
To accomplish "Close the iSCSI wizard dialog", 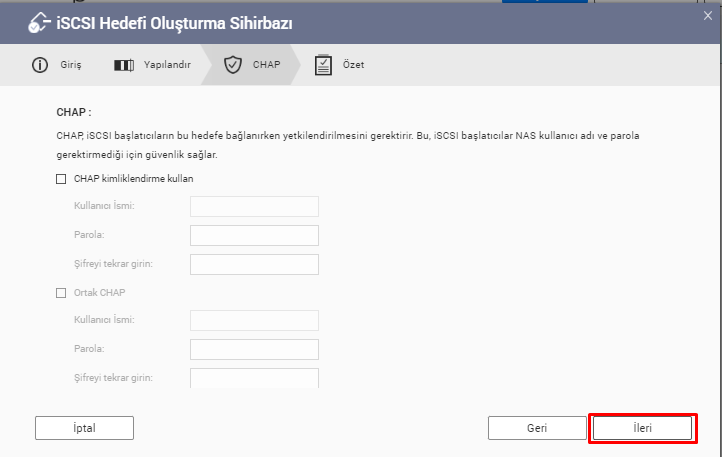I will coord(708,16).
